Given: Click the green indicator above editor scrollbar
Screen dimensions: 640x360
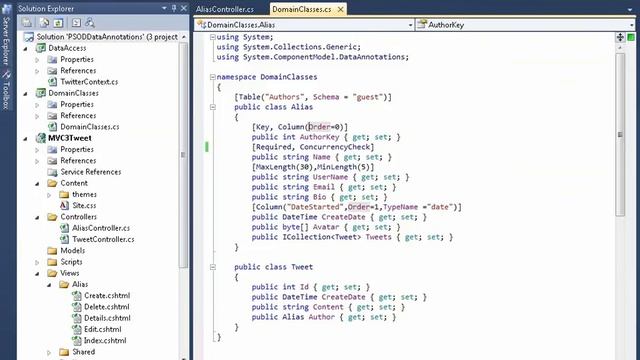Looking at the screenshot, I should [x=631, y=37].
